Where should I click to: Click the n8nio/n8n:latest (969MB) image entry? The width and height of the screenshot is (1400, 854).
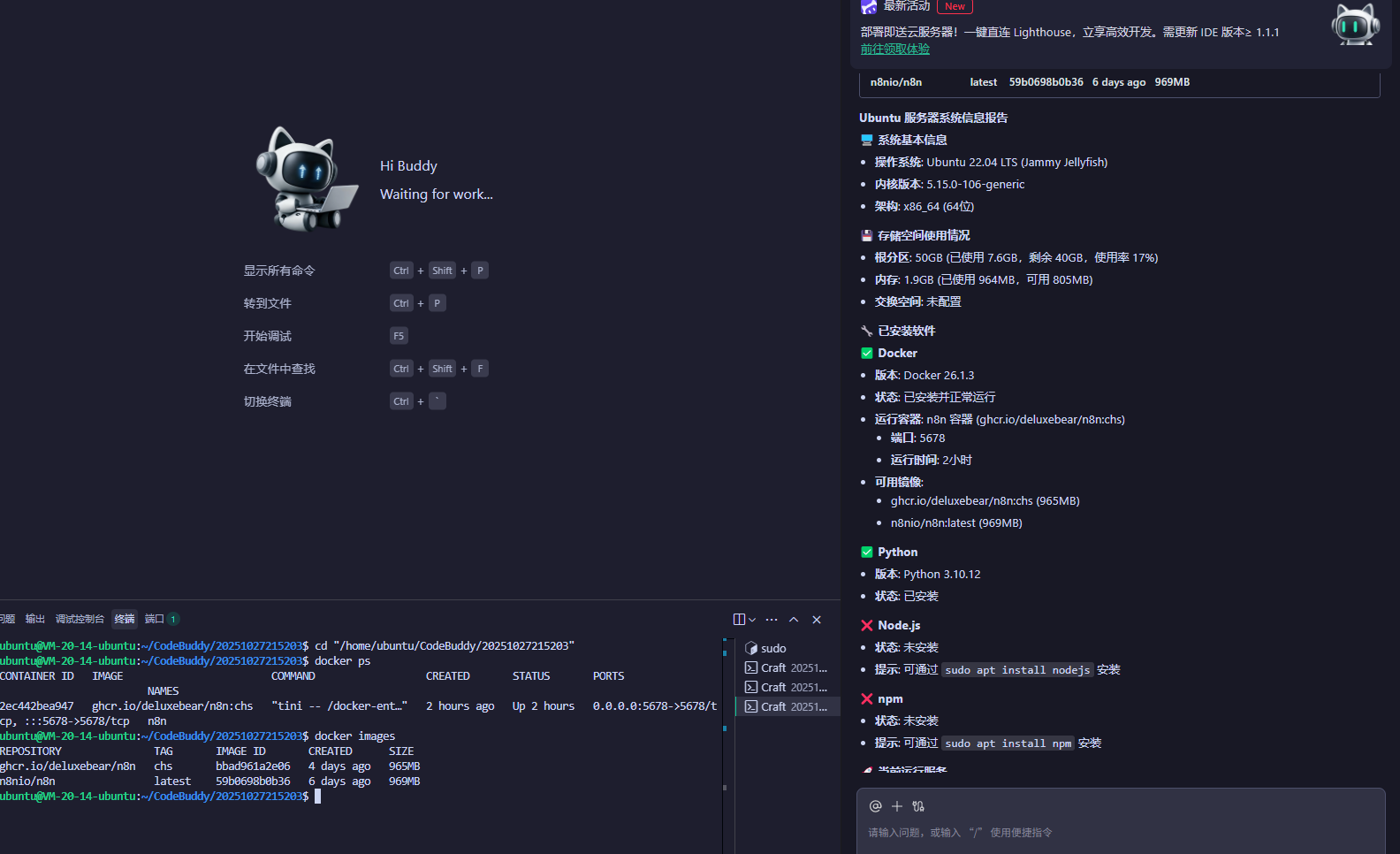click(x=956, y=523)
